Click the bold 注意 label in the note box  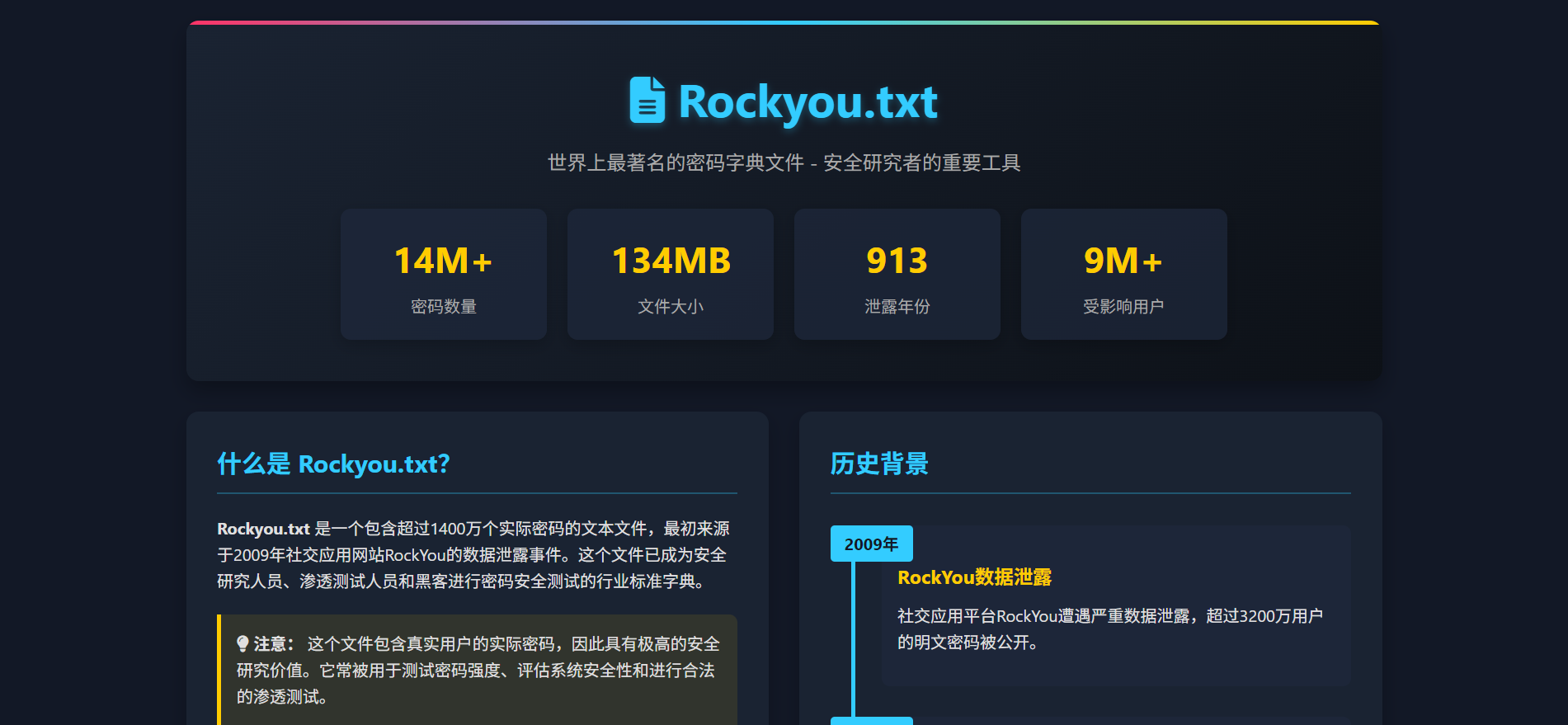[x=273, y=644]
